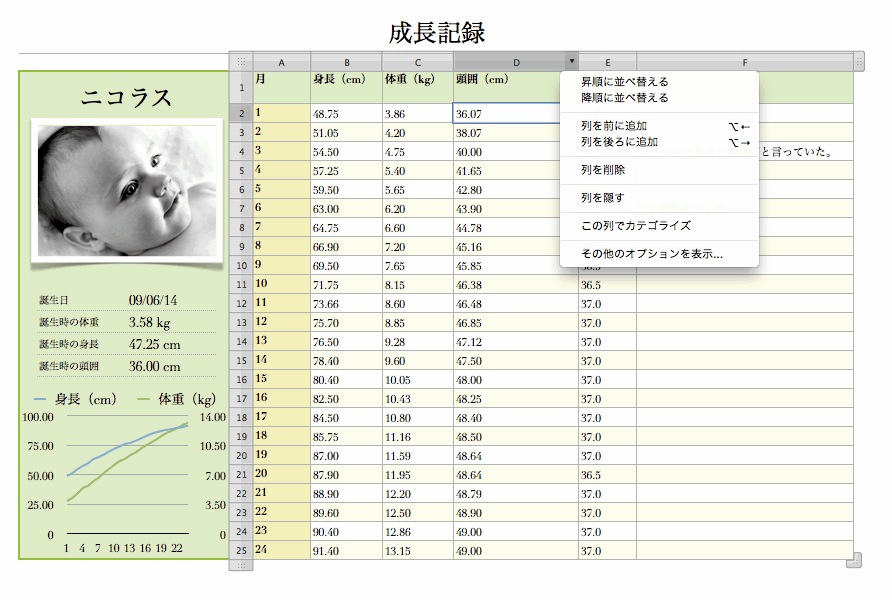Select column D header letter
The height and width of the screenshot is (600, 892).
[x=517, y=62]
